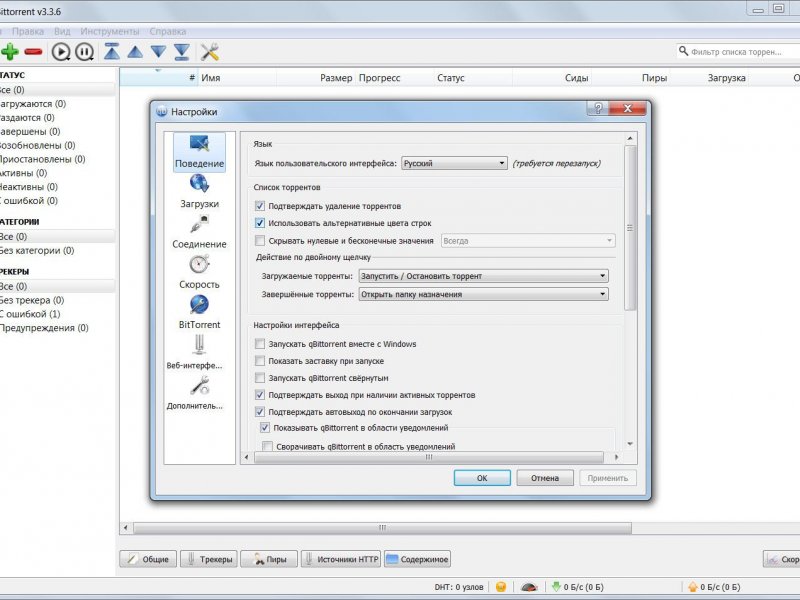800x600 pixels.
Task: Select the Загрузки settings category icon
Action: pos(199,192)
